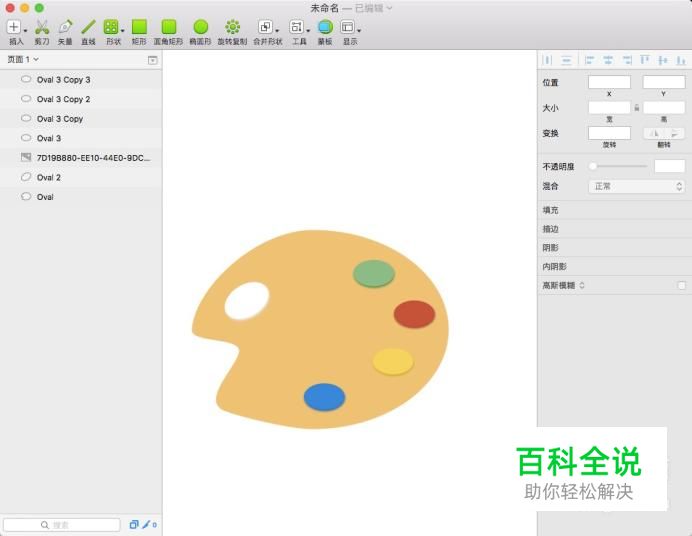
Task: Select the Oval 3 Copy layer
Action: pos(81,119)
